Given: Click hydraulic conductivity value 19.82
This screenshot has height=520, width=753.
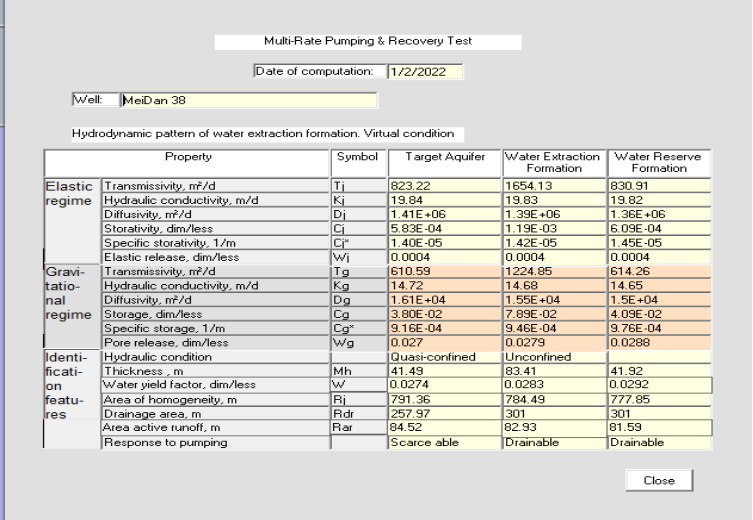Looking at the screenshot, I should 659,200.
